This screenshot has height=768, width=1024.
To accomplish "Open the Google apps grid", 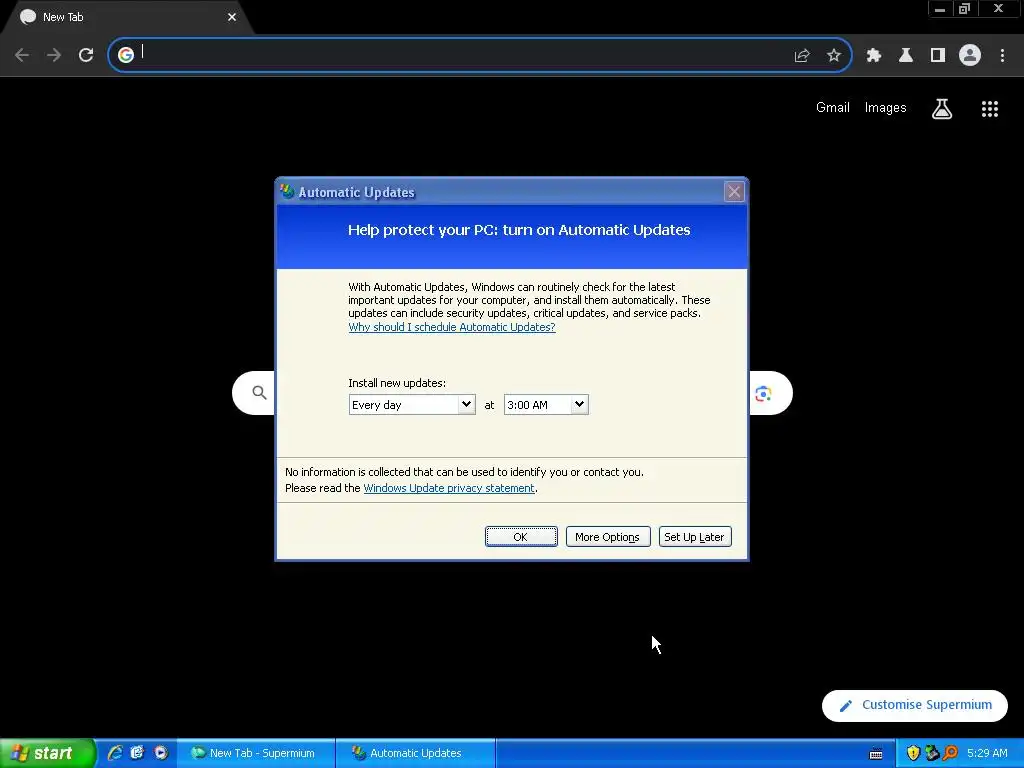I will click(990, 109).
